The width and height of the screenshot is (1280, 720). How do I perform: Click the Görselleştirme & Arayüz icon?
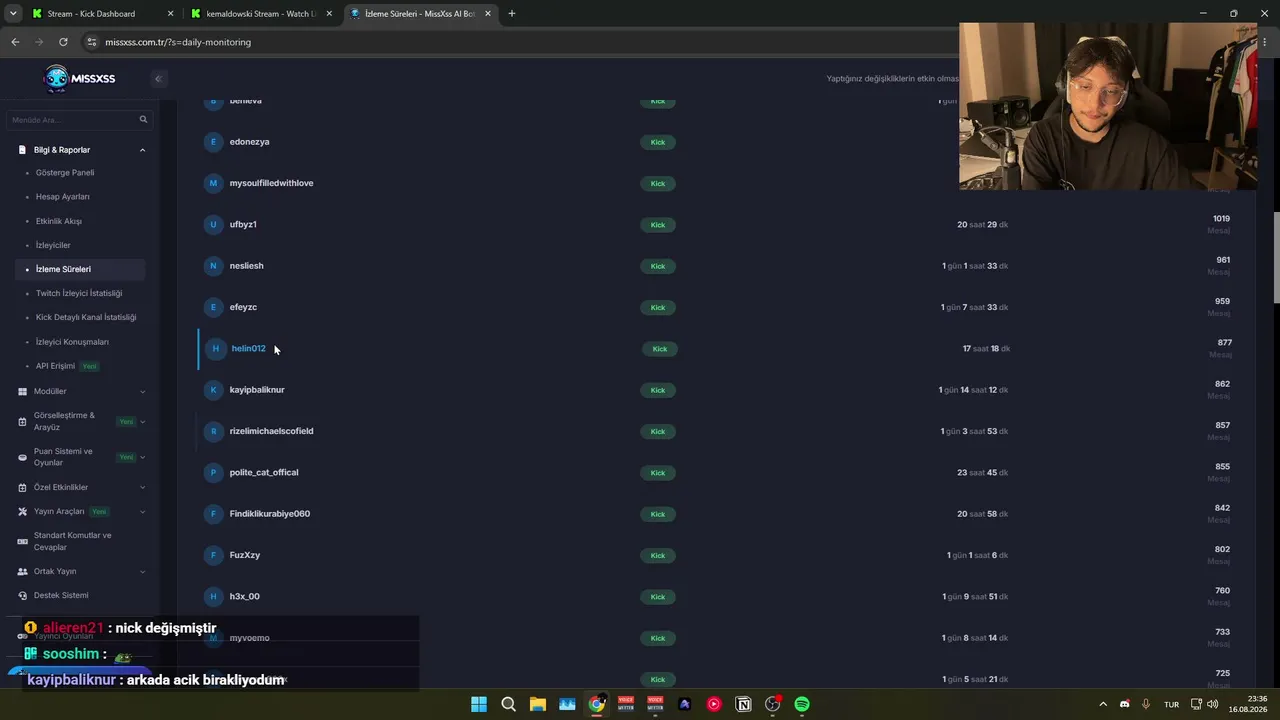tap(23, 421)
